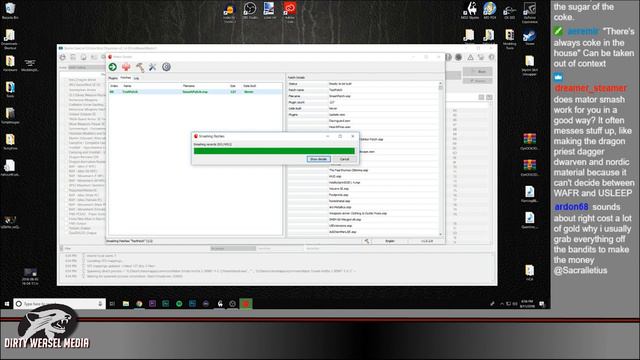Click the patch details scrollbar down arrow

(440, 234)
